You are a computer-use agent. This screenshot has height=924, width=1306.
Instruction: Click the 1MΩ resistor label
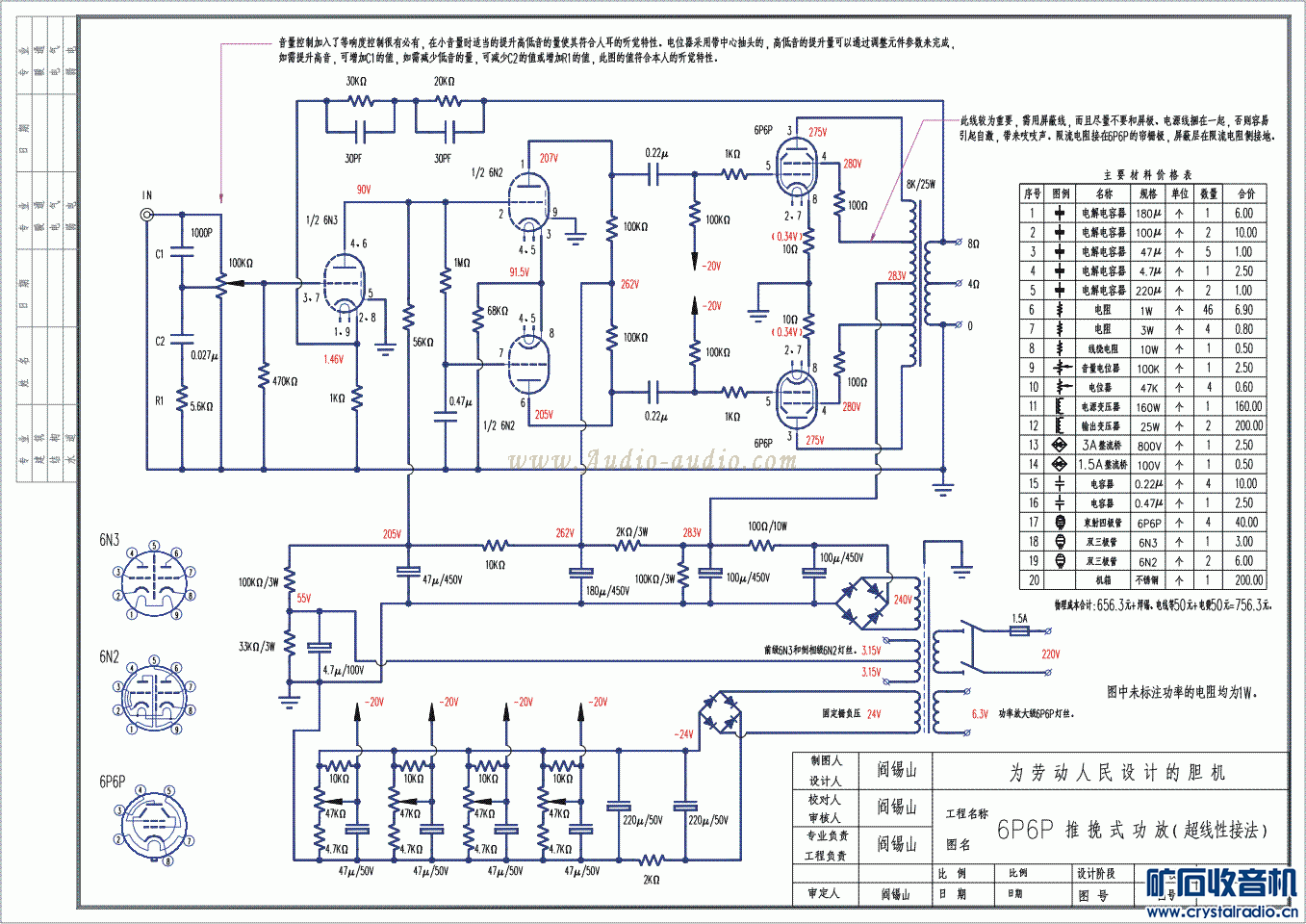[462, 263]
